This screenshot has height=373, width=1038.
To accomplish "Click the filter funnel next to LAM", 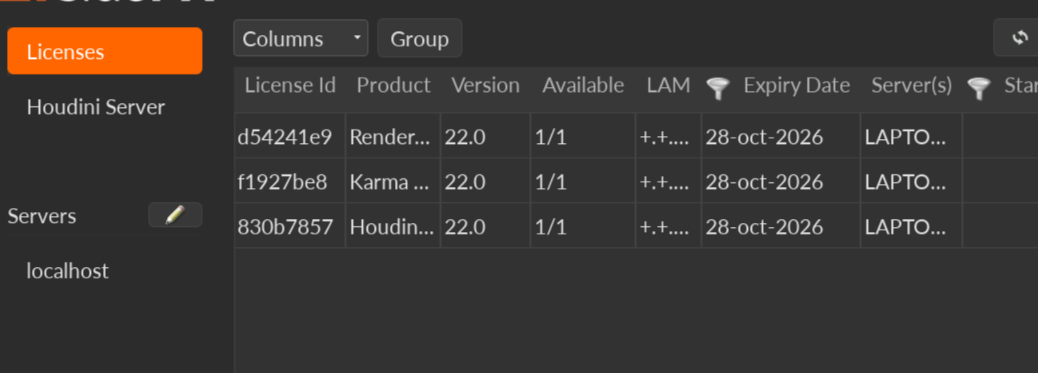I will click(717, 87).
